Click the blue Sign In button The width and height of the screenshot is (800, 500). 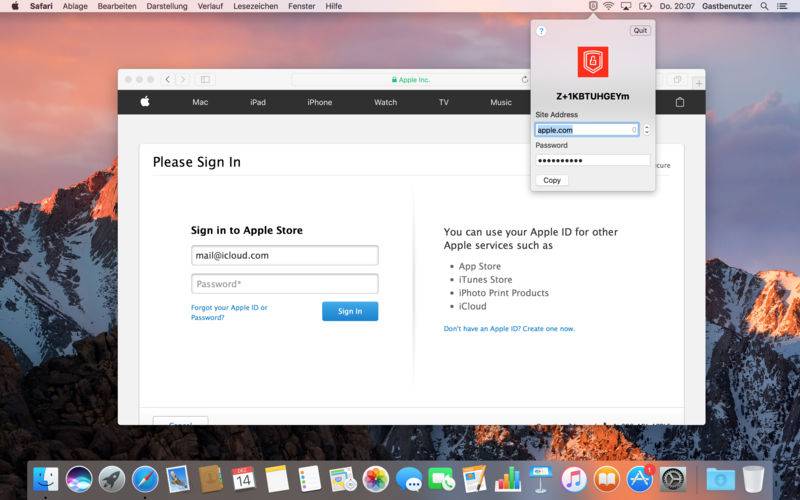pos(350,311)
